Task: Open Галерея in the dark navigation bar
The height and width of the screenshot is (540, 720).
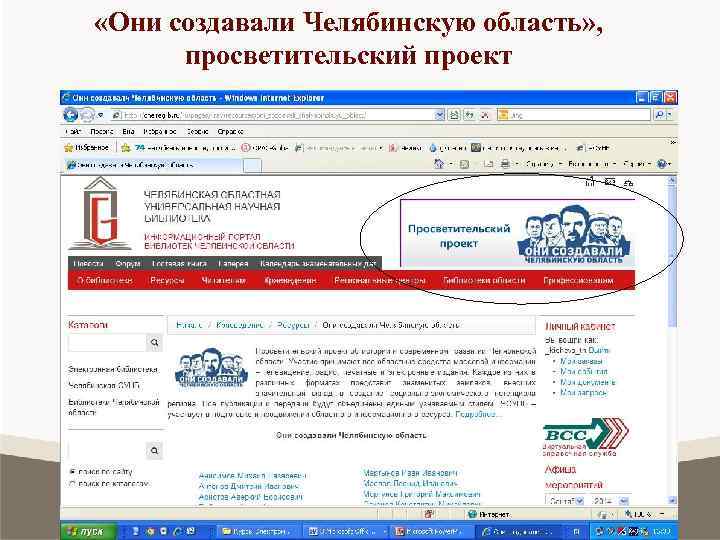Action: (x=233, y=264)
